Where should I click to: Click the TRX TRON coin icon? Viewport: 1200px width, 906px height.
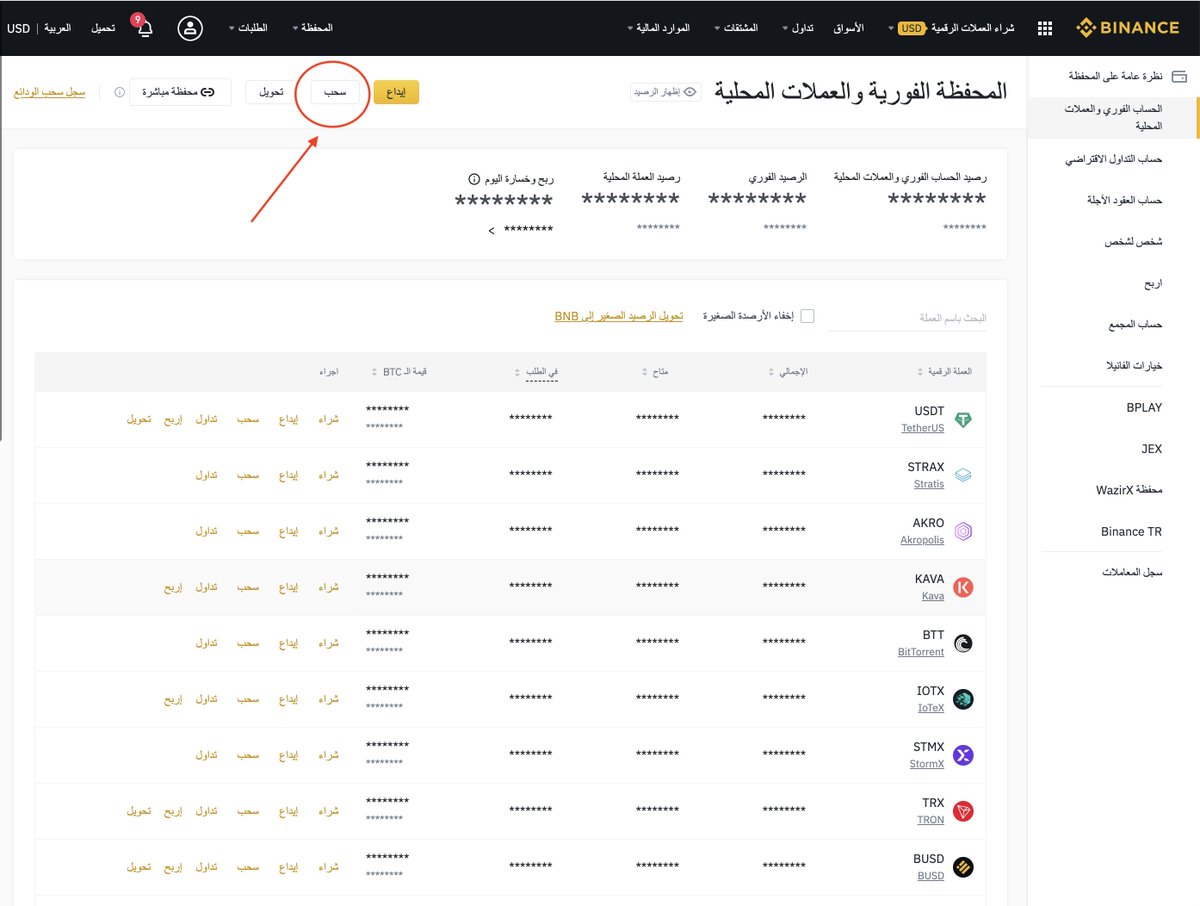pyautogui.click(x=963, y=812)
